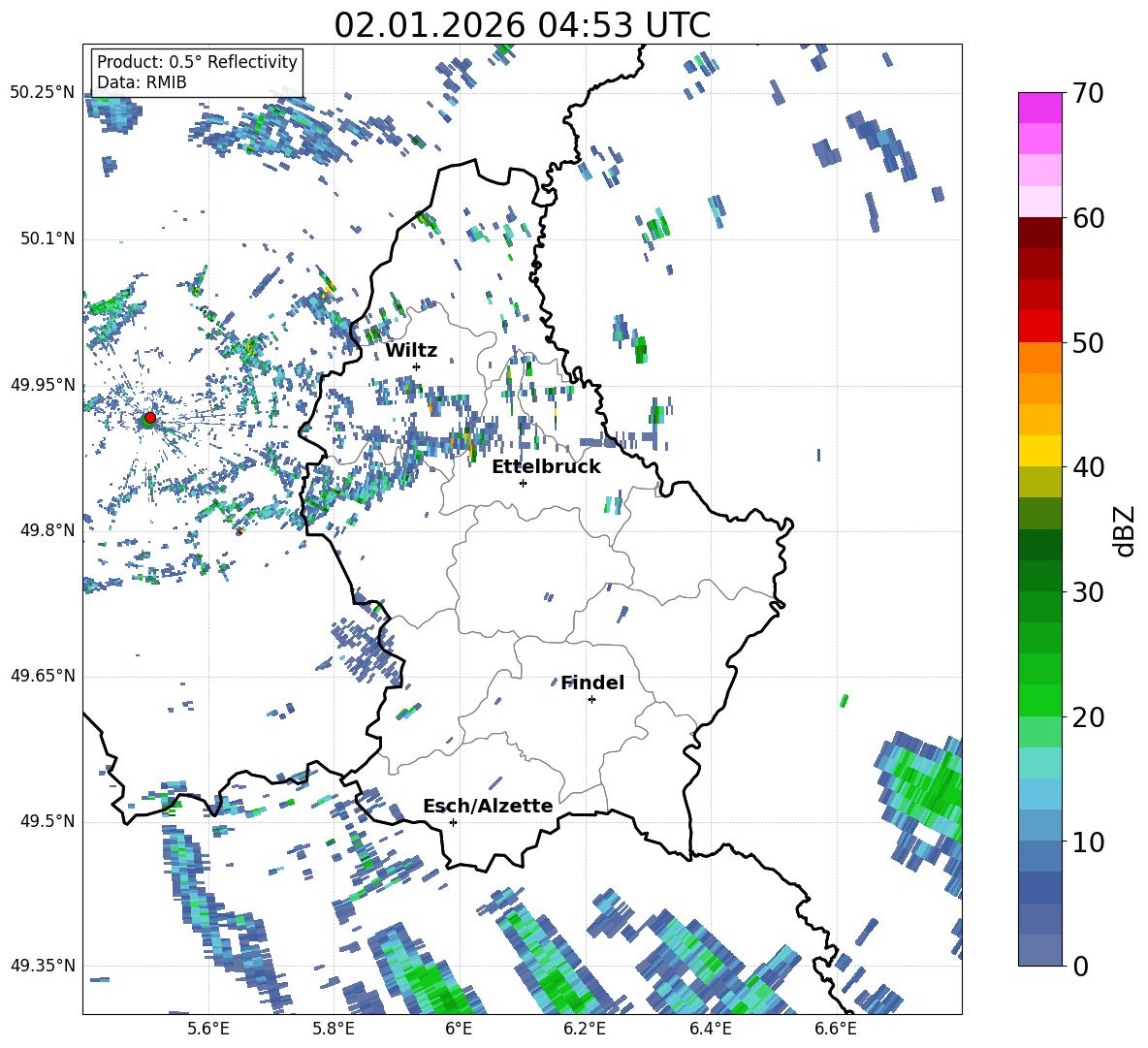This screenshot has width=1148, height=1048.
Task: Click the 6°E longitude label
Action: point(459,1029)
